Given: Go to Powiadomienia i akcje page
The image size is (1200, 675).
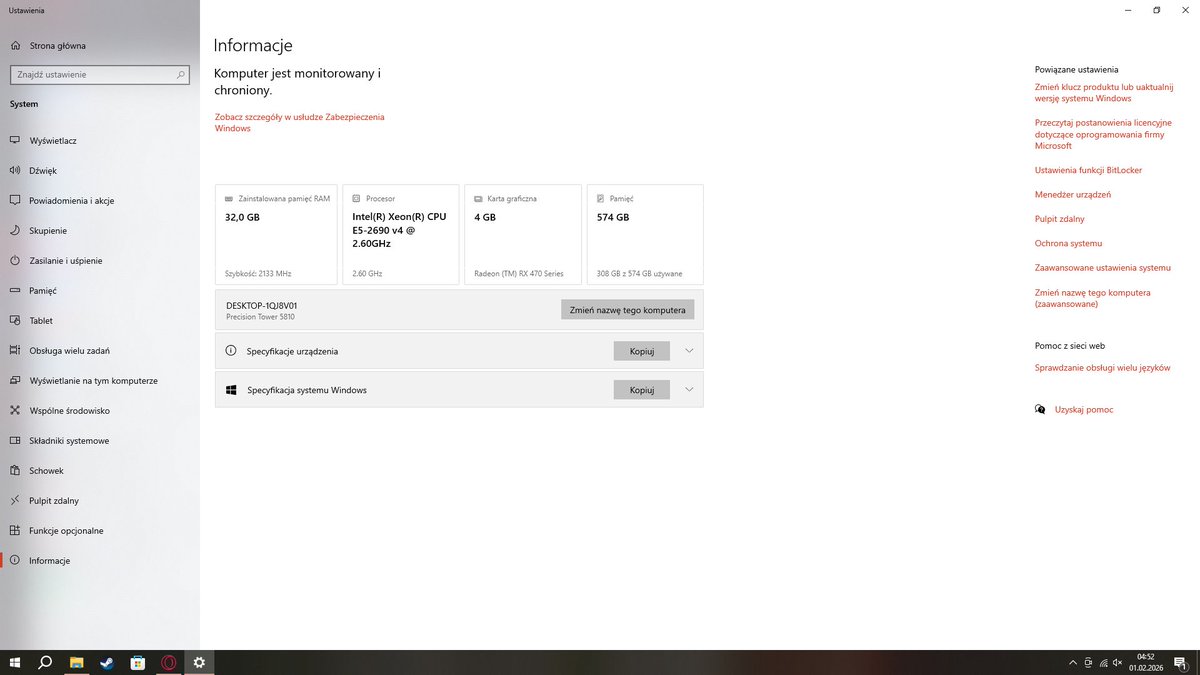Looking at the screenshot, I should pos(100,201).
